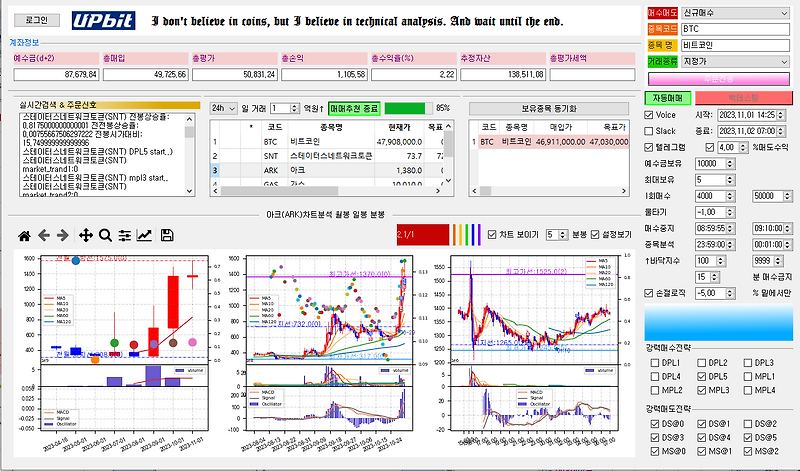Viewport: 800px width, 471px height.
Task: Click the 종목 명 비트코인 input field
Action: (735, 45)
